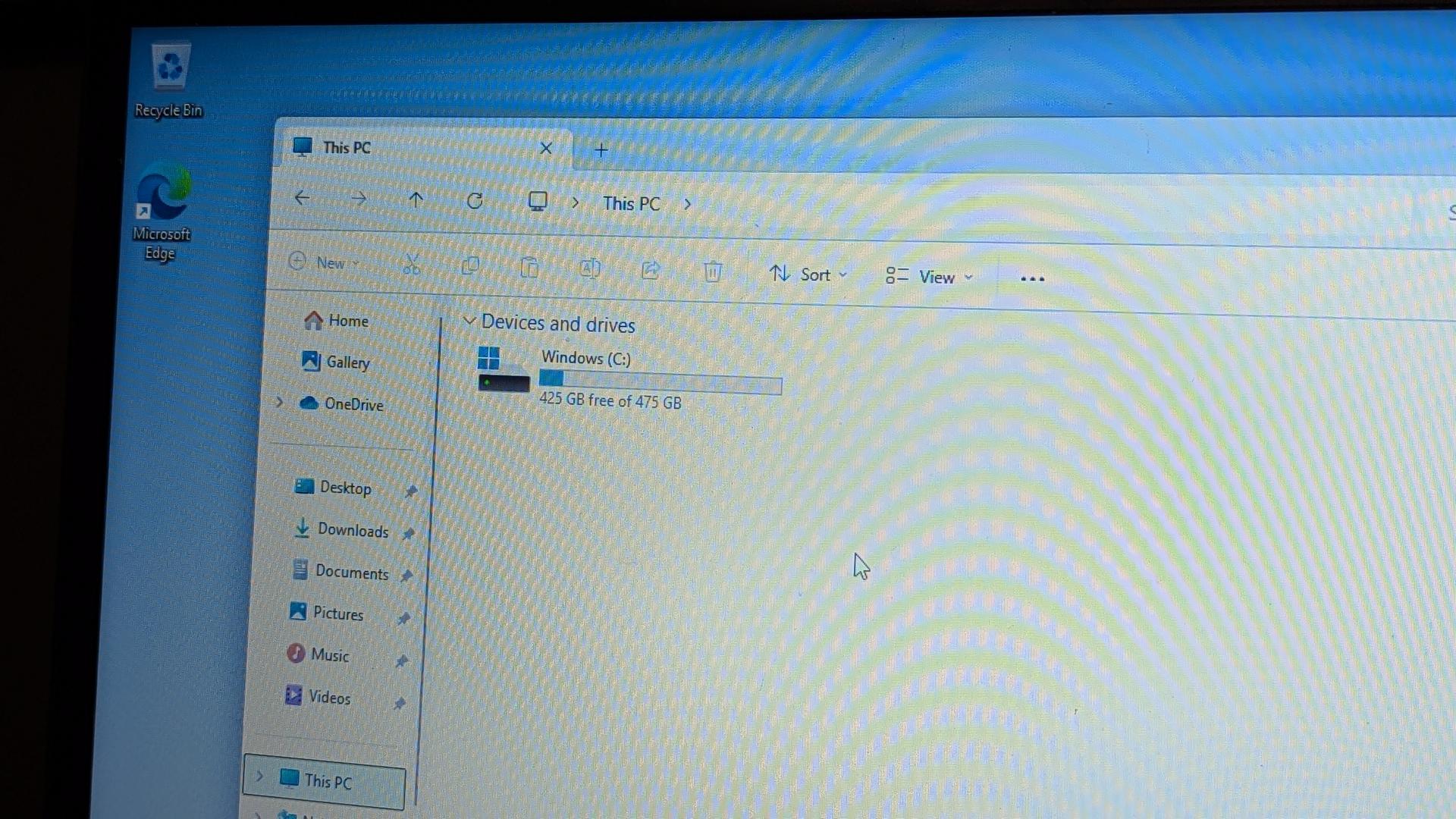Screen dimensions: 1456x819
Task: Click the Share icon in toolbar
Action: click(x=651, y=270)
